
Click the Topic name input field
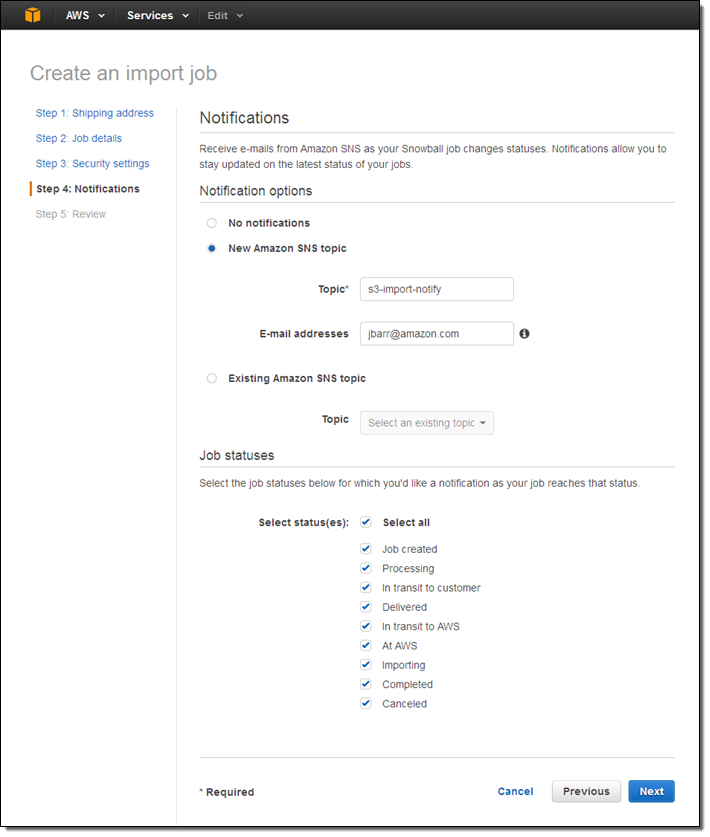coord(437,289)
